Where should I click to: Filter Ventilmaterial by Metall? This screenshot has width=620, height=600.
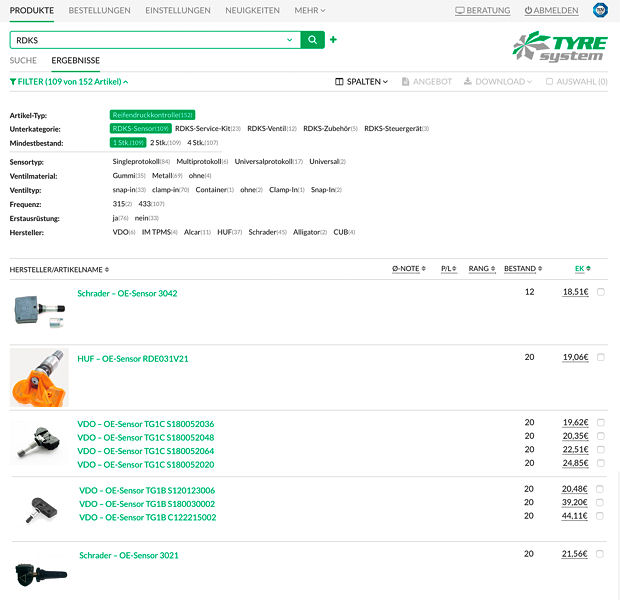167,176
